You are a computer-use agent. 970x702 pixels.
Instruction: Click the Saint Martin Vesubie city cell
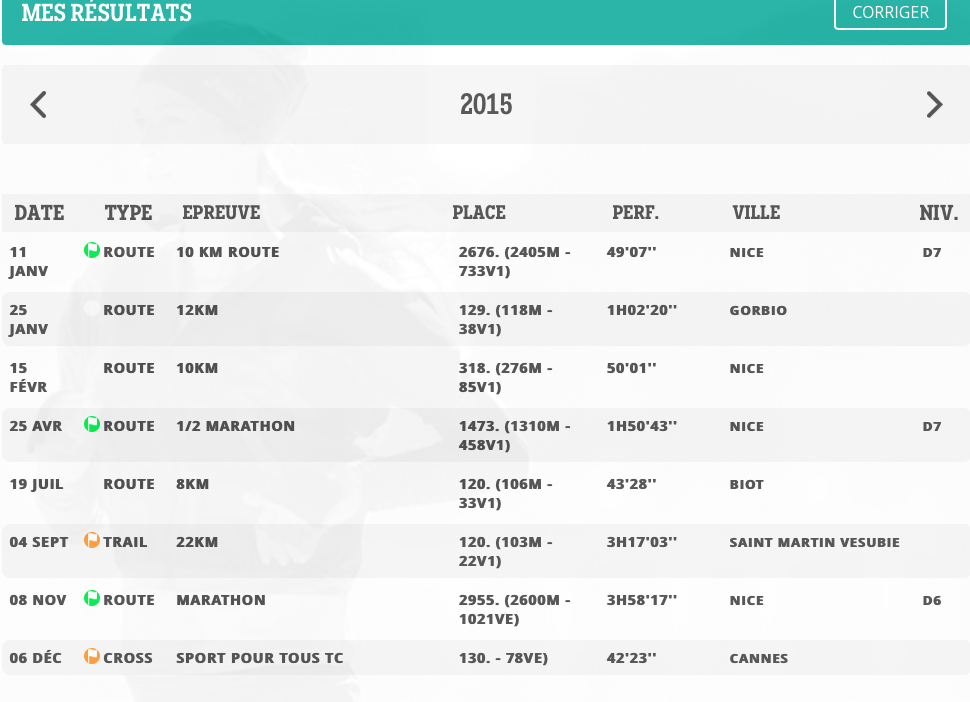(814, 543)
